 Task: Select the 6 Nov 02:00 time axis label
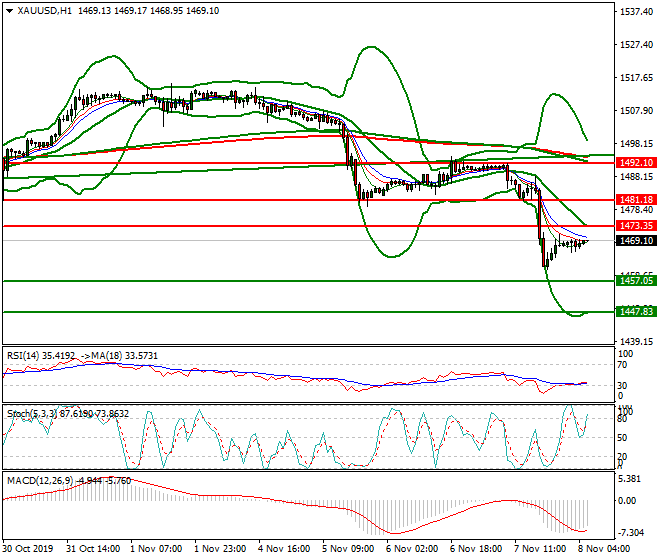coord(412,549)
